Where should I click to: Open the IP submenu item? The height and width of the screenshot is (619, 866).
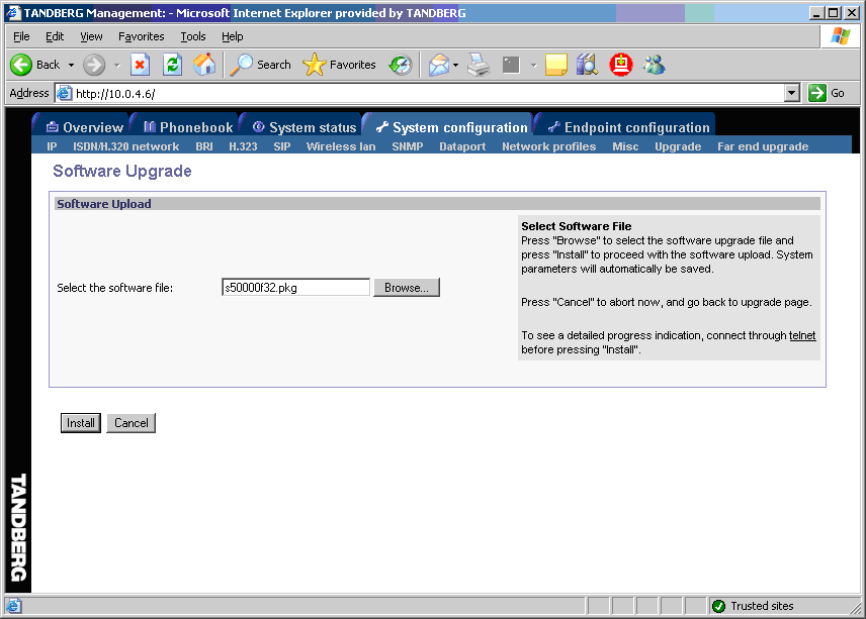tap(52, 146)
